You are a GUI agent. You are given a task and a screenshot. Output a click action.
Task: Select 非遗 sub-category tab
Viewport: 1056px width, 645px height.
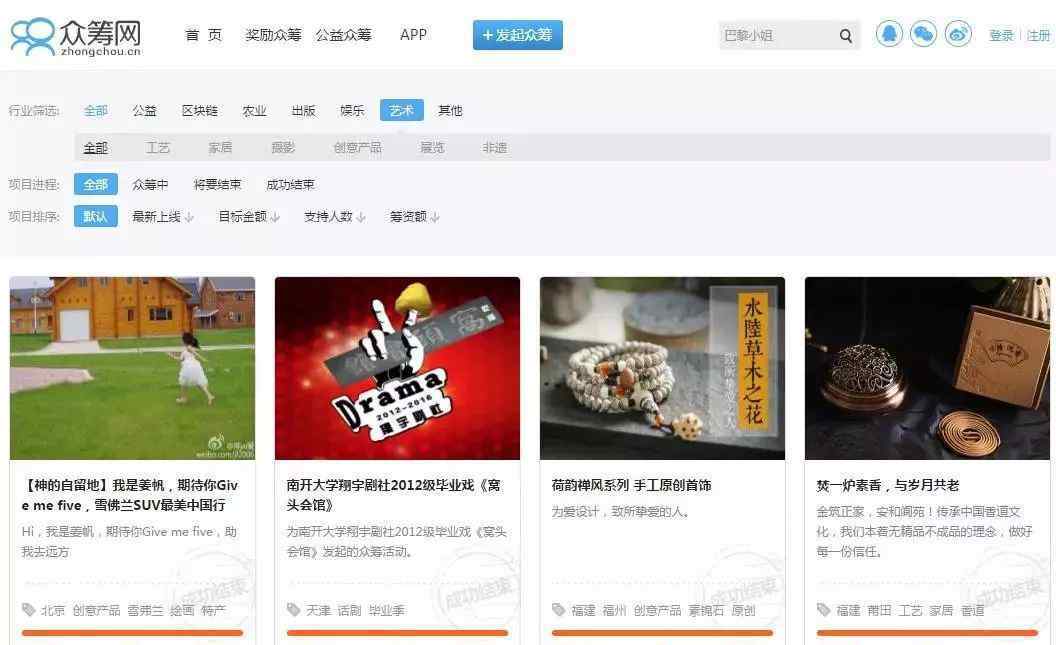pyautogui.click(x=494, y=147)
